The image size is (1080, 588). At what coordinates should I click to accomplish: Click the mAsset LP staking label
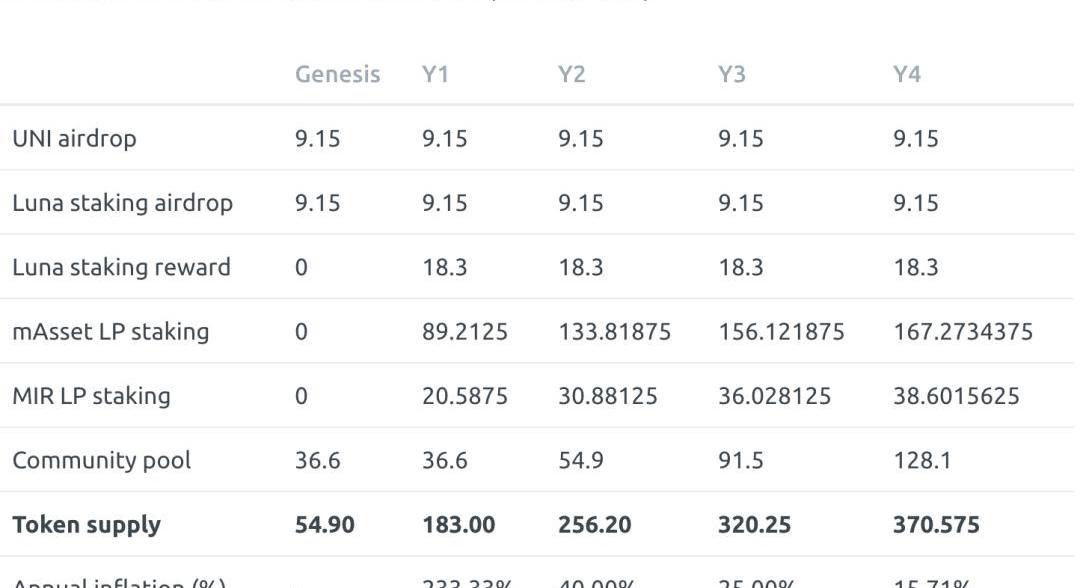point(110,332)
